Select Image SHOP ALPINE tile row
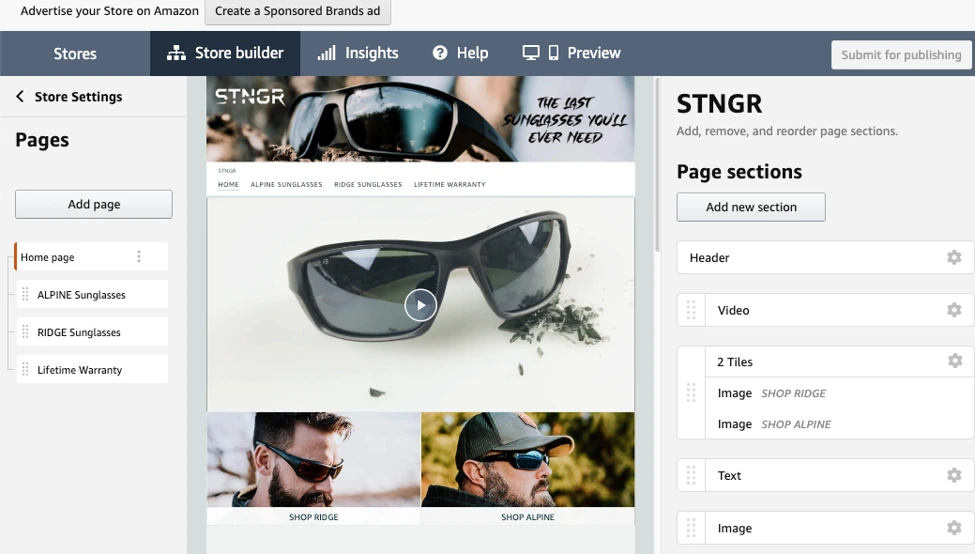Viewport: 975px width, 554px height. 839,424
